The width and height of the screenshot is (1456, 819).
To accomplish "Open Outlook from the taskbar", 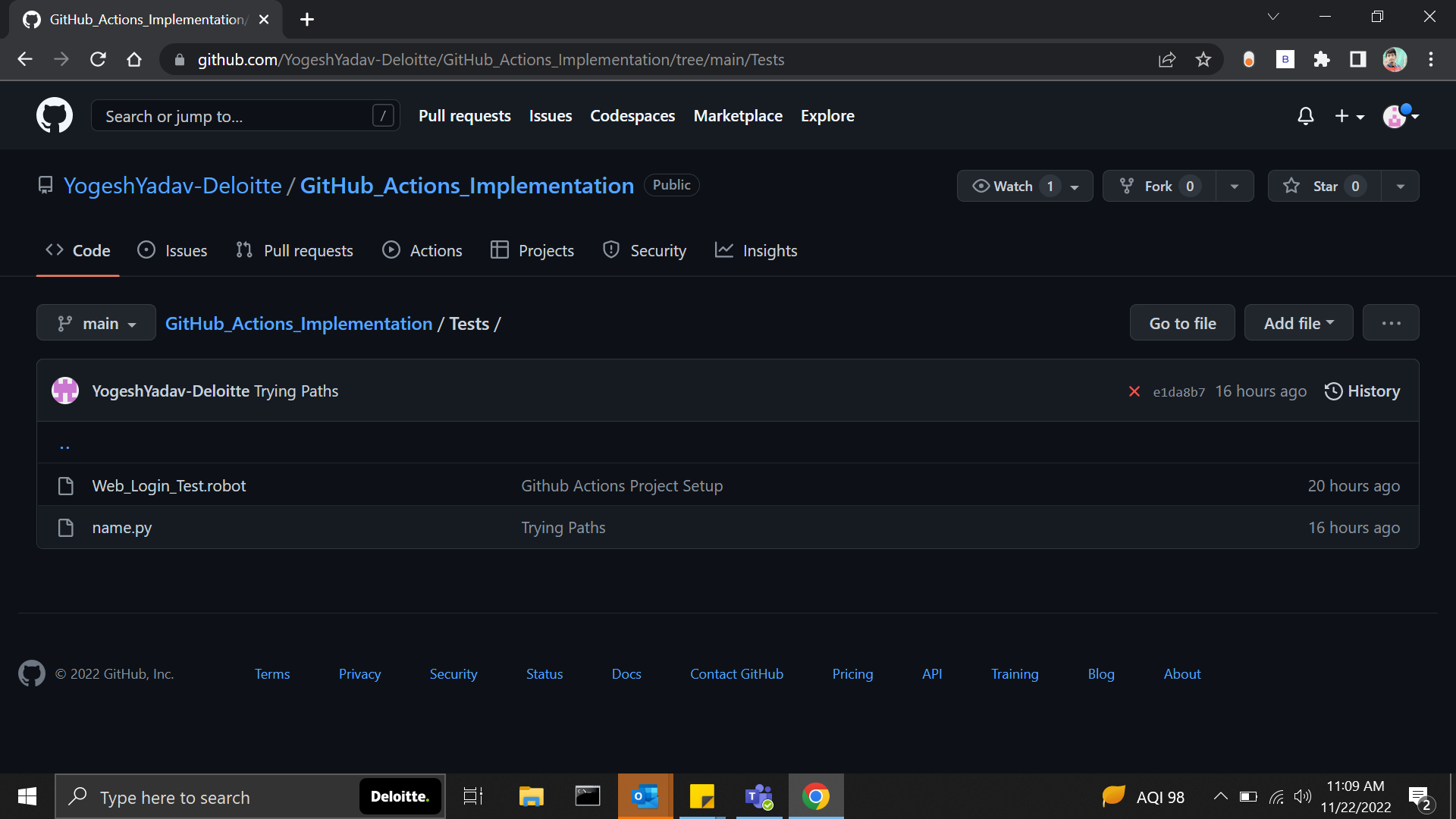I will (645, 796).
